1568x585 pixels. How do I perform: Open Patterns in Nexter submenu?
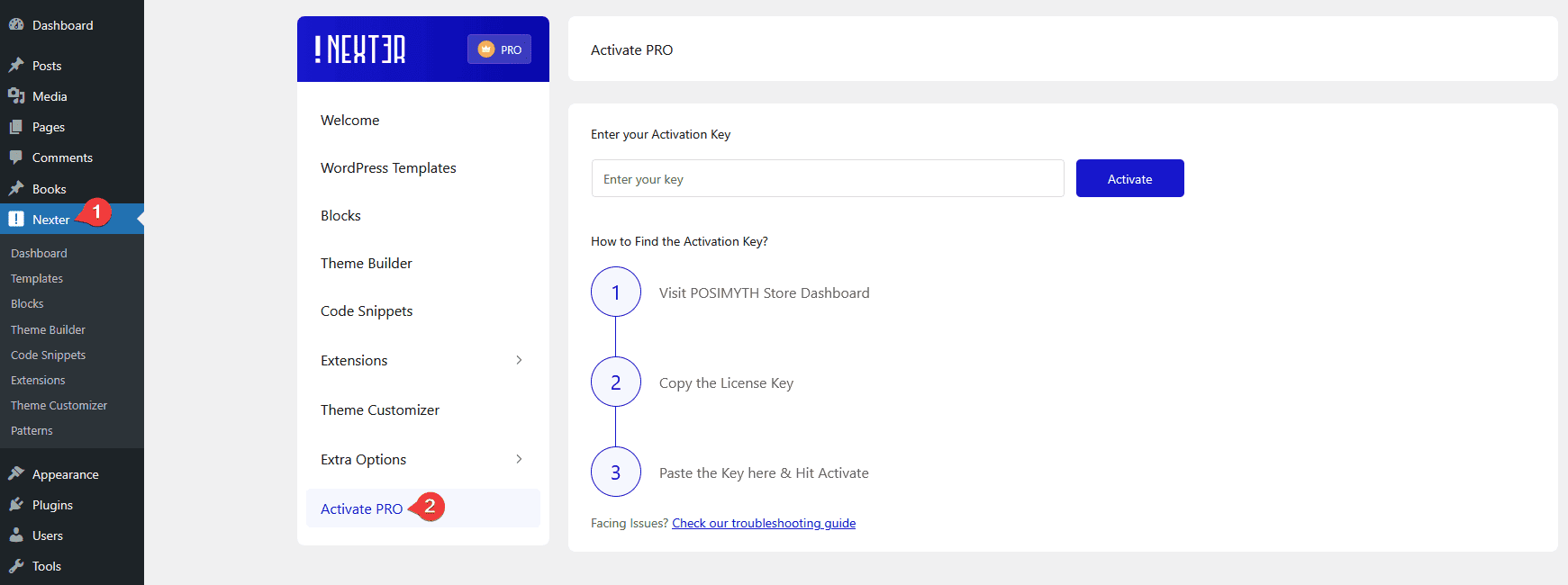coord(32,430)
